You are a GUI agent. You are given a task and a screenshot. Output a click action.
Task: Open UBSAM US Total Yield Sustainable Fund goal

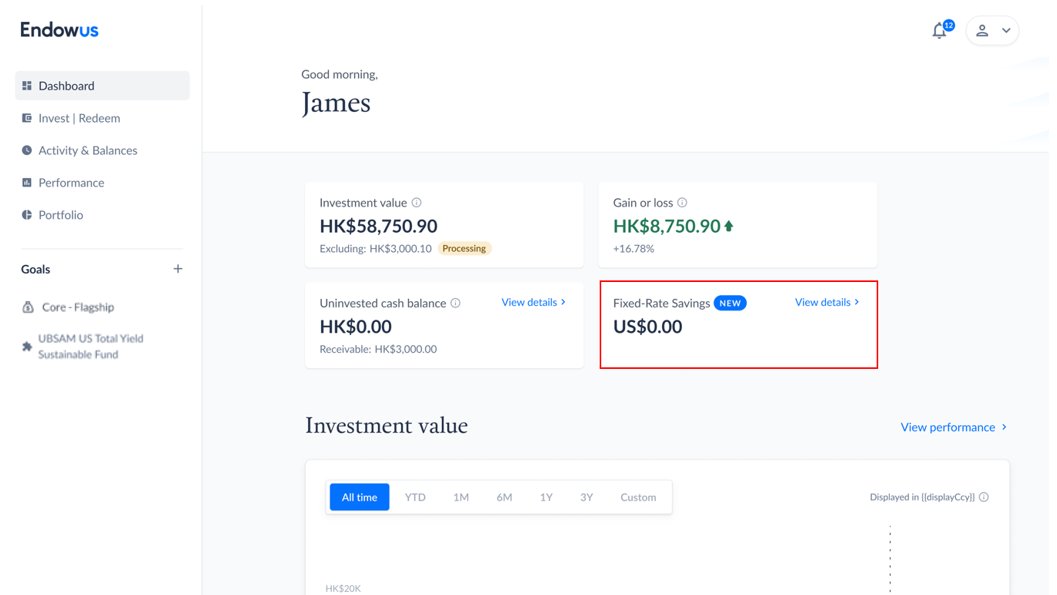[x=90, y=346]
